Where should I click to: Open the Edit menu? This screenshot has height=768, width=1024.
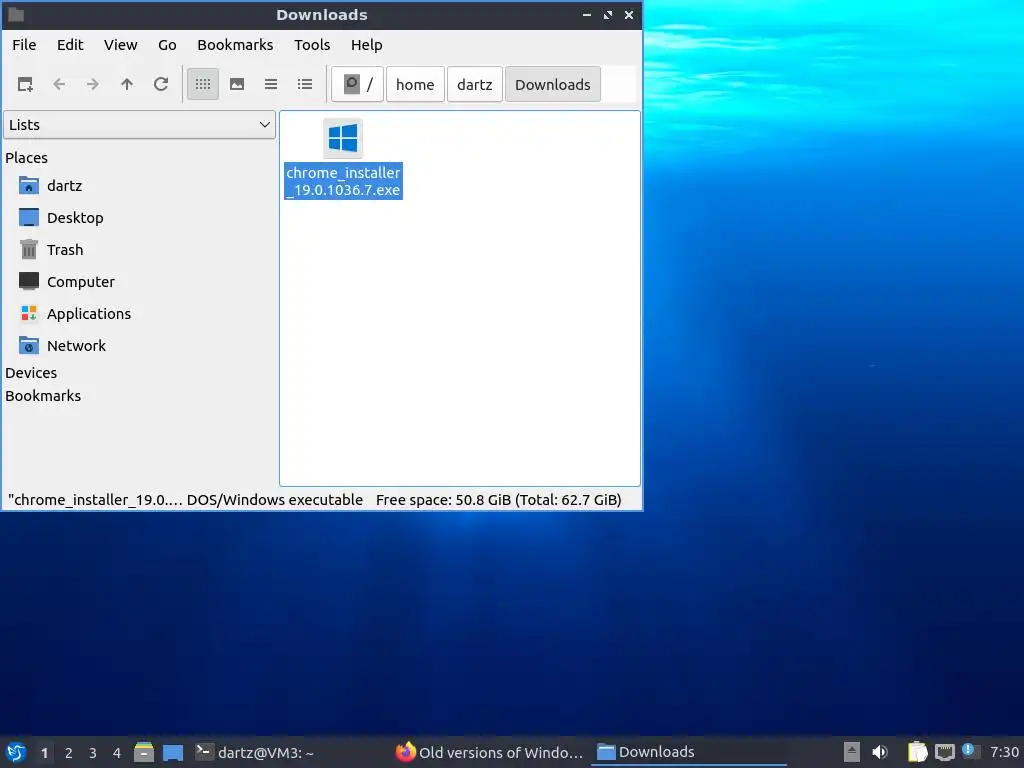(70, 45)
